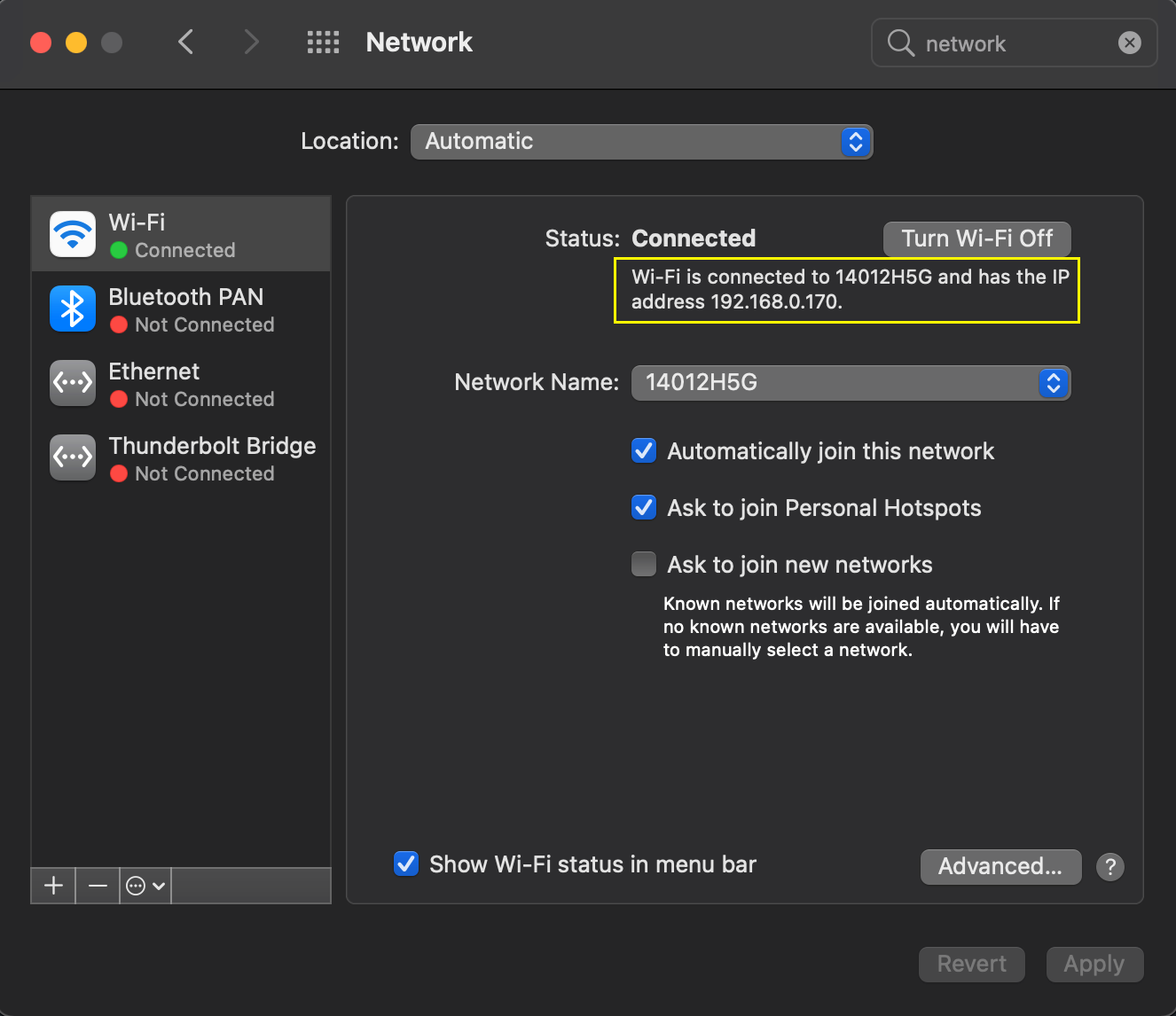Click the Bluetooth PAN icon
Screen dimensions: 1176x1016
(x=73, y=309)
